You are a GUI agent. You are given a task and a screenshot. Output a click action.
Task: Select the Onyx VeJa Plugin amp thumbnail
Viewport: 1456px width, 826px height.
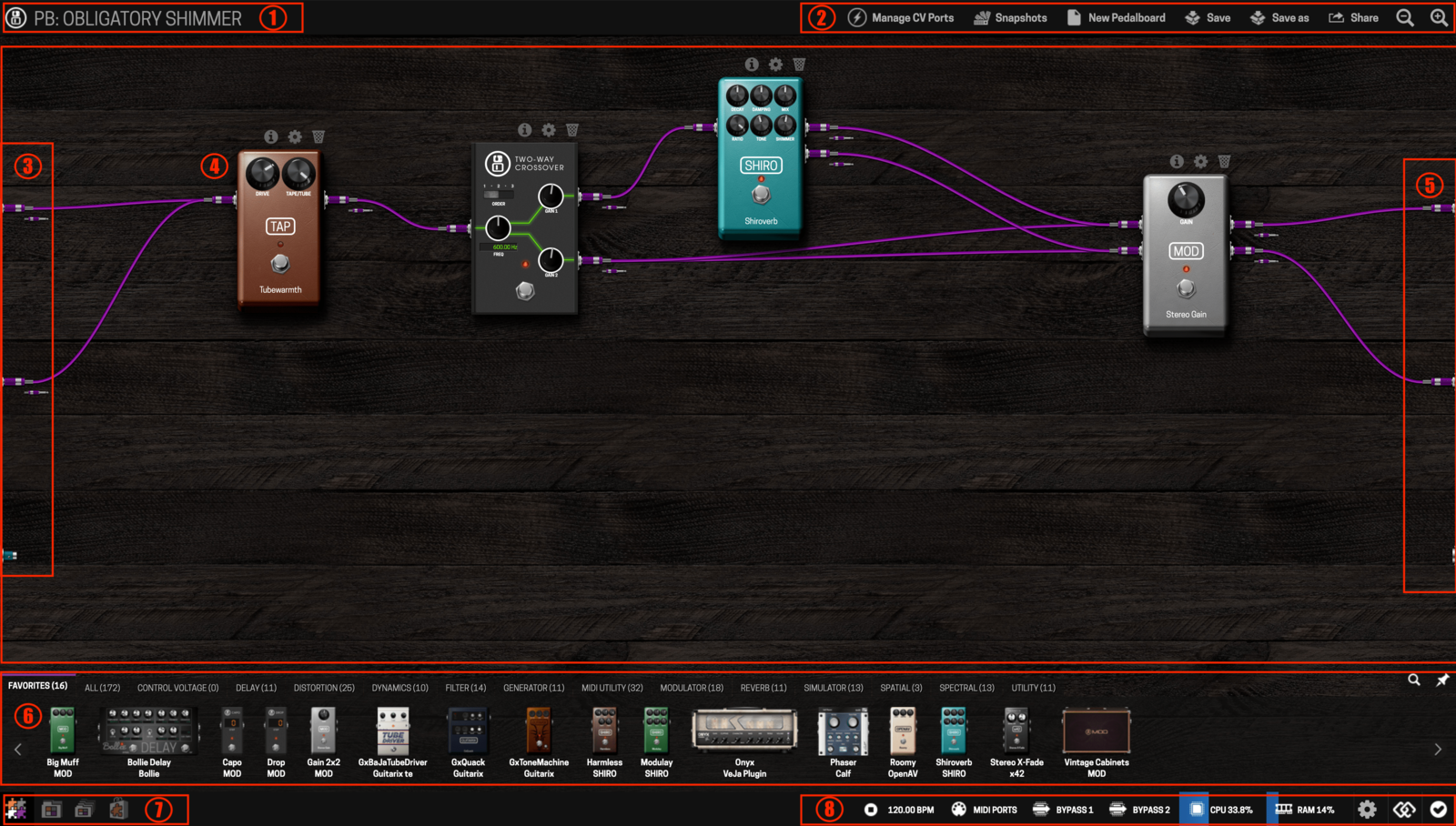tap(744, 733)
